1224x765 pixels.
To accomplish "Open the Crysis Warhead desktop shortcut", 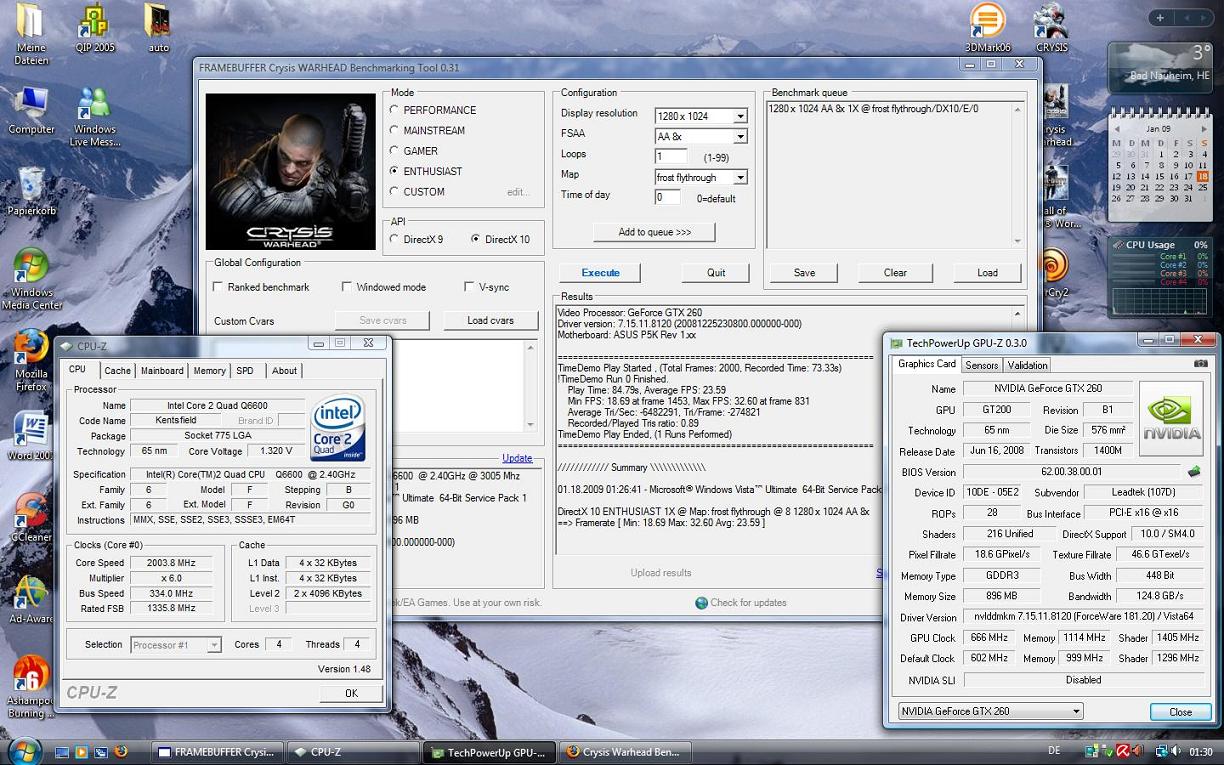I will click(1056, 115).
